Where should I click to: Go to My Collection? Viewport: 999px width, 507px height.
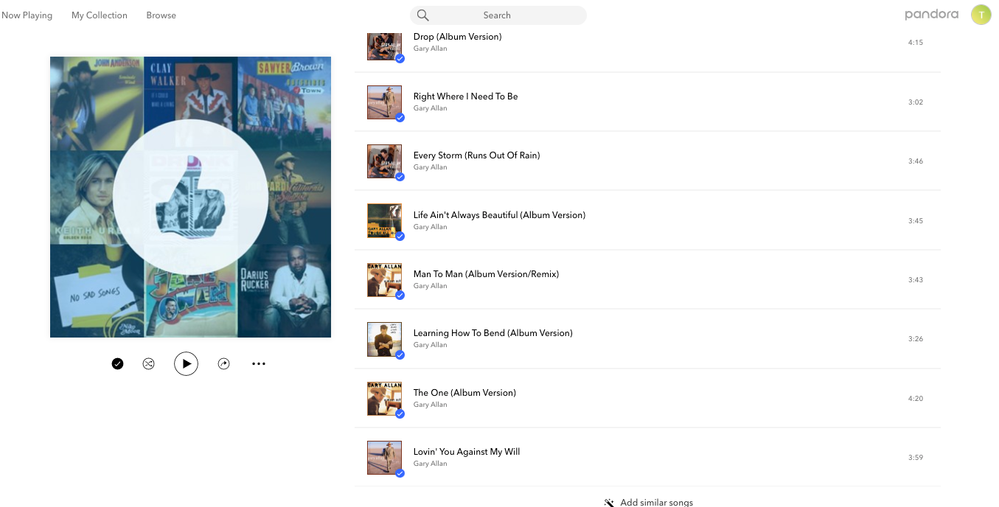tap(99, 15)
